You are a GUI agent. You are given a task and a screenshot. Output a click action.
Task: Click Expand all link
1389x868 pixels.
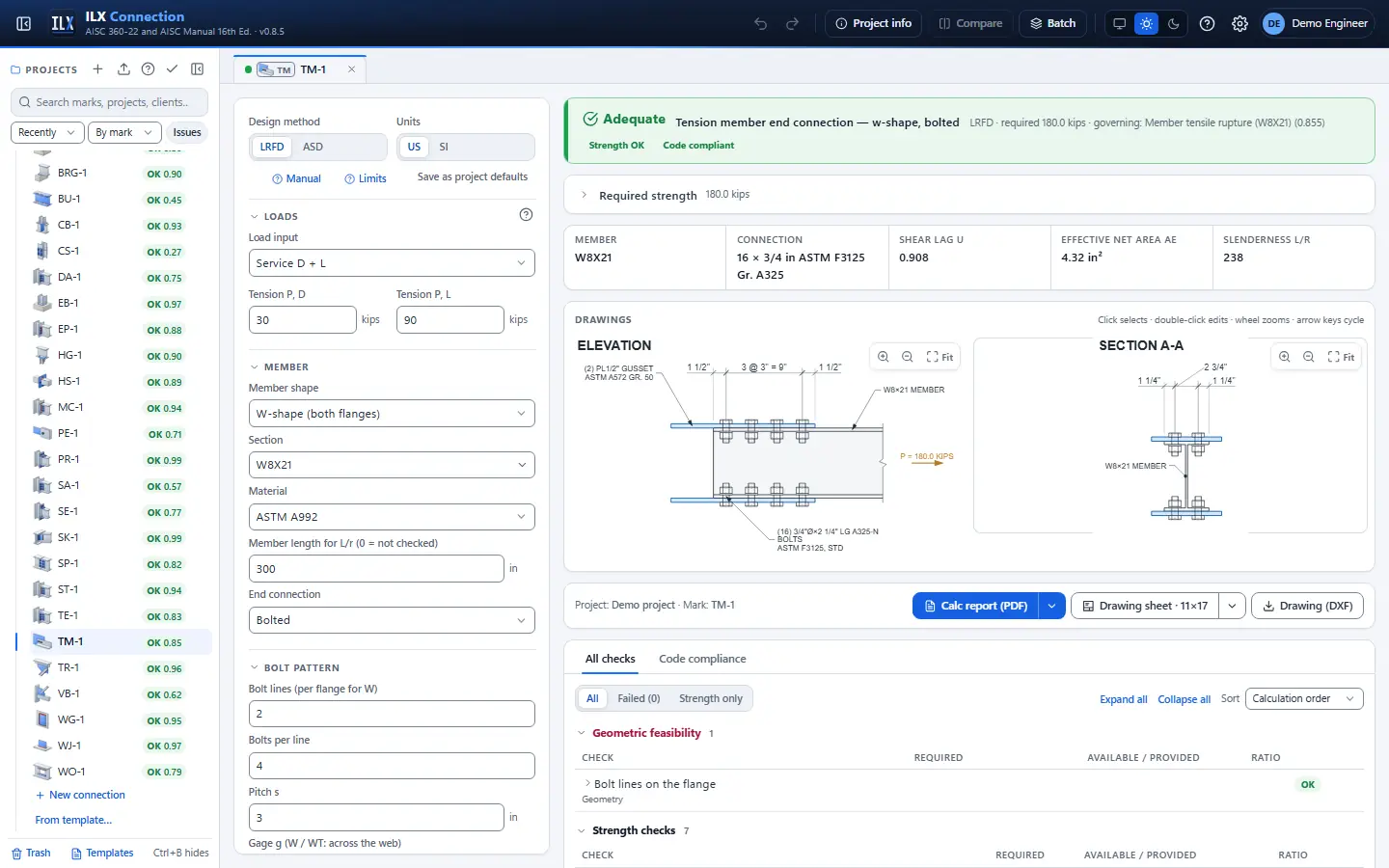(1123, 699)
